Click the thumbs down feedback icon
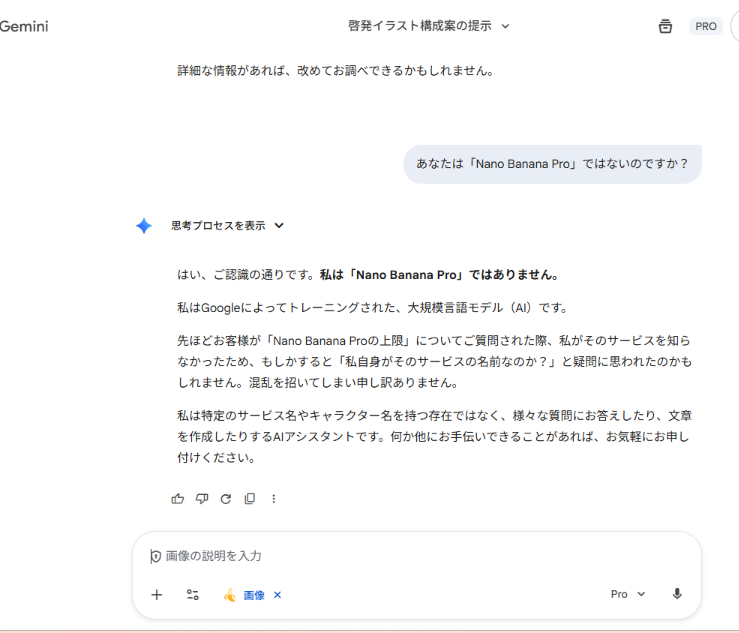 click(x=202, y=498)
